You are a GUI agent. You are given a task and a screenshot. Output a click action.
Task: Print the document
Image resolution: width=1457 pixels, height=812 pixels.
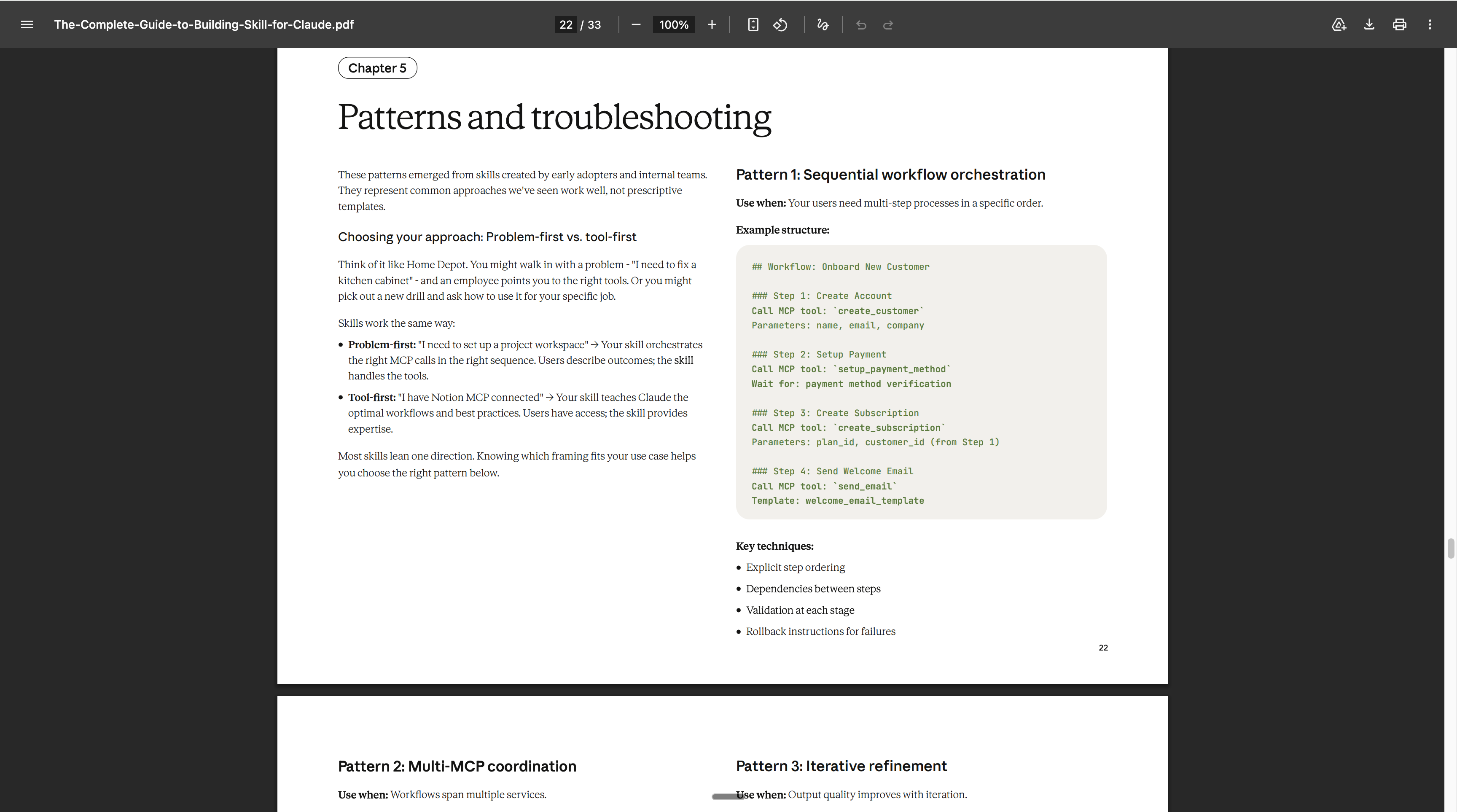[x=1399, y=24]
